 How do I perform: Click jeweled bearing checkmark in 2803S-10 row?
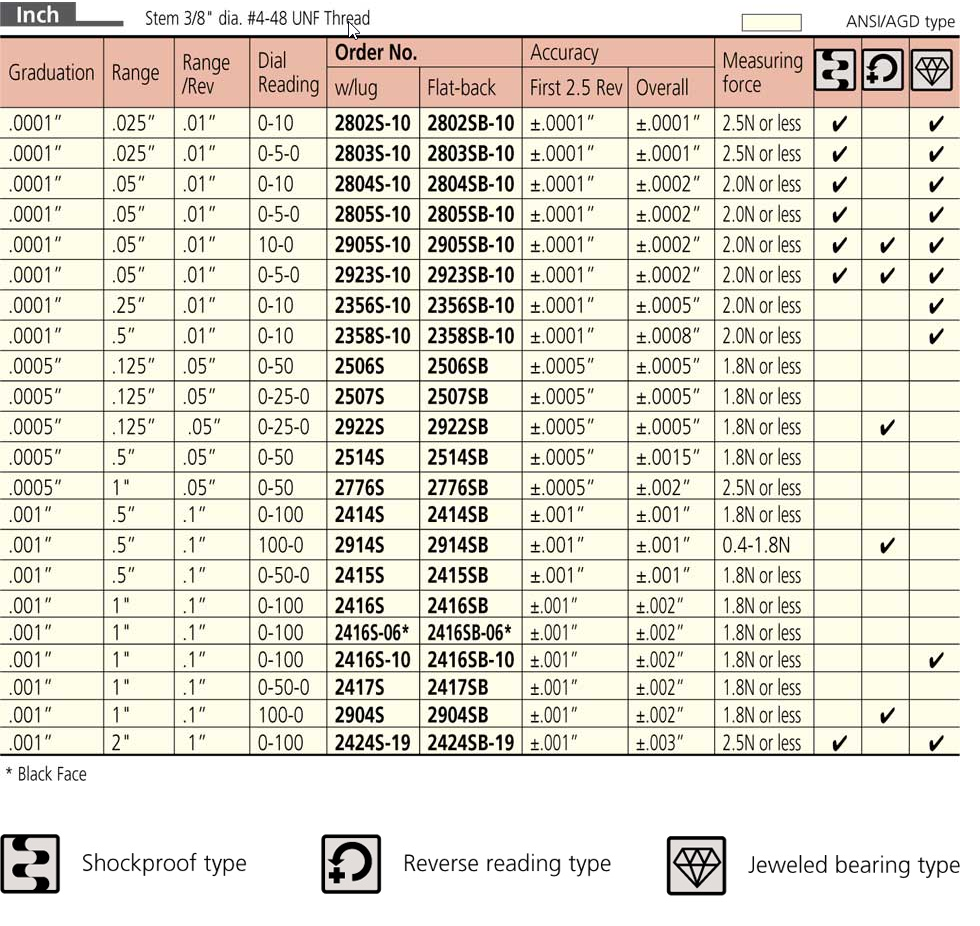[x=936, y=154]
